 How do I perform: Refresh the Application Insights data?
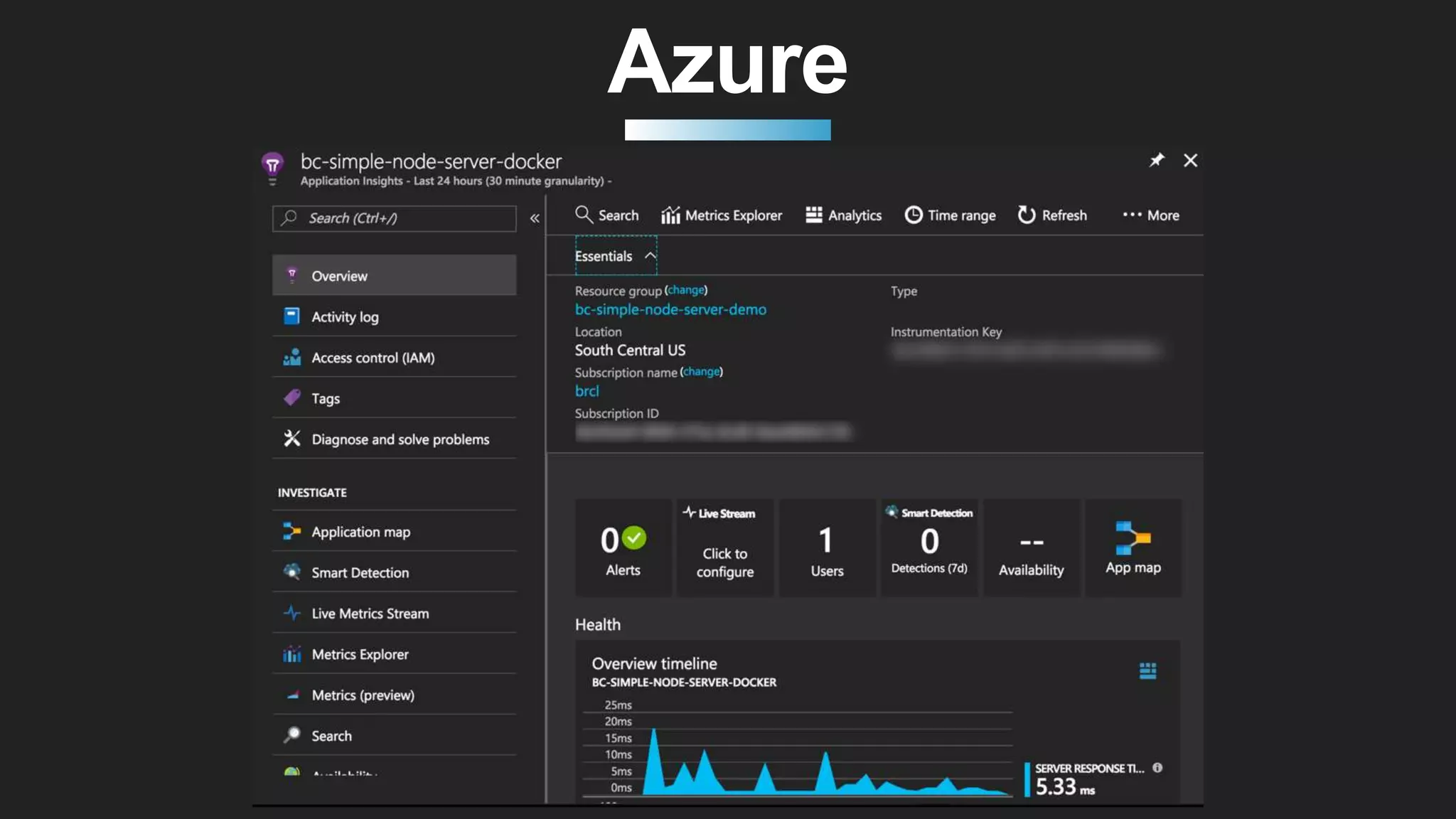pos(1051,215)
